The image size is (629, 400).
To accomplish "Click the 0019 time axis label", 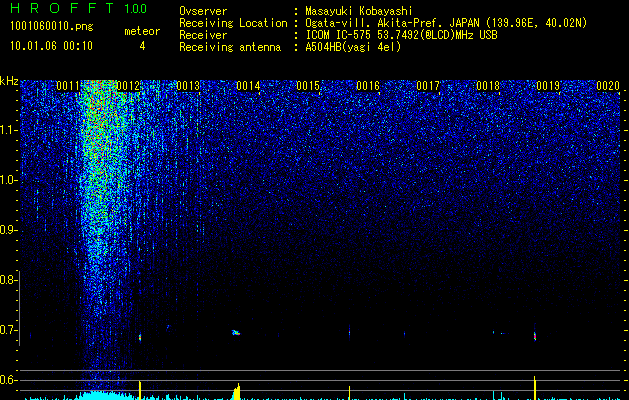I will [548, 86].
